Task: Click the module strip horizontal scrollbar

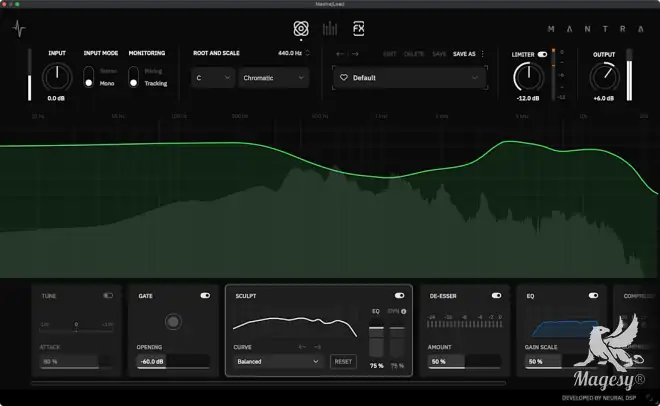Action: (269, 383)
